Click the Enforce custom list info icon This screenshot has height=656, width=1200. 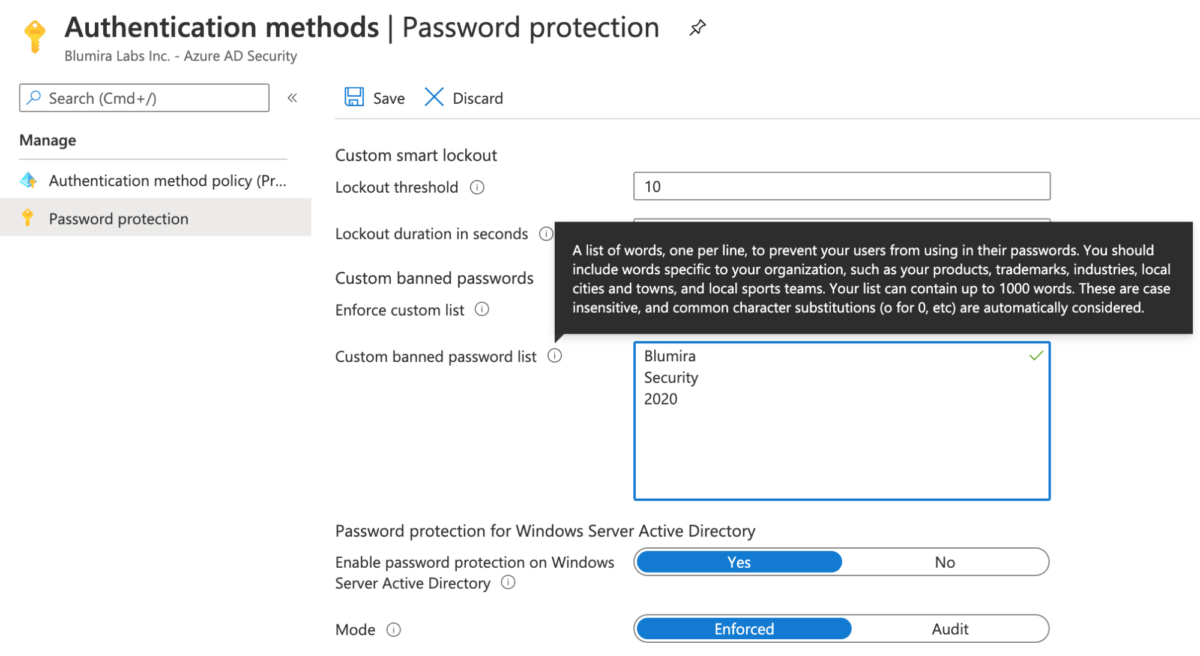482,310
